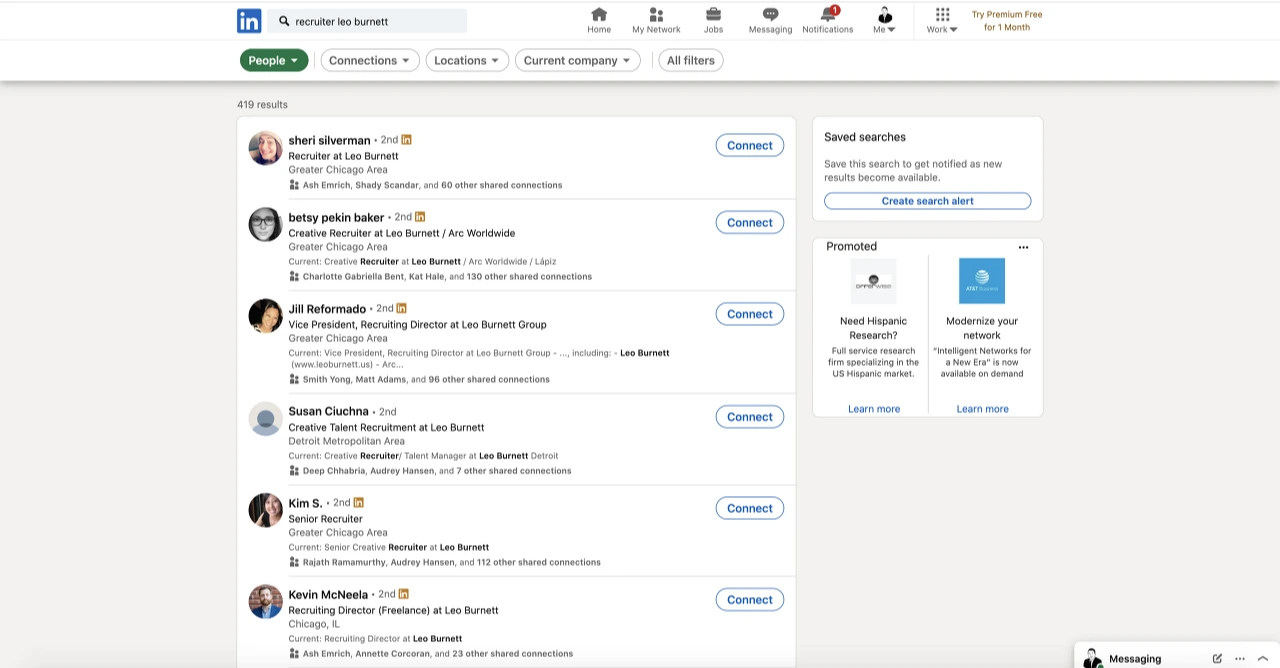
Task: Open Messaging bar more options ellipsis
Action: point(1240,659)
